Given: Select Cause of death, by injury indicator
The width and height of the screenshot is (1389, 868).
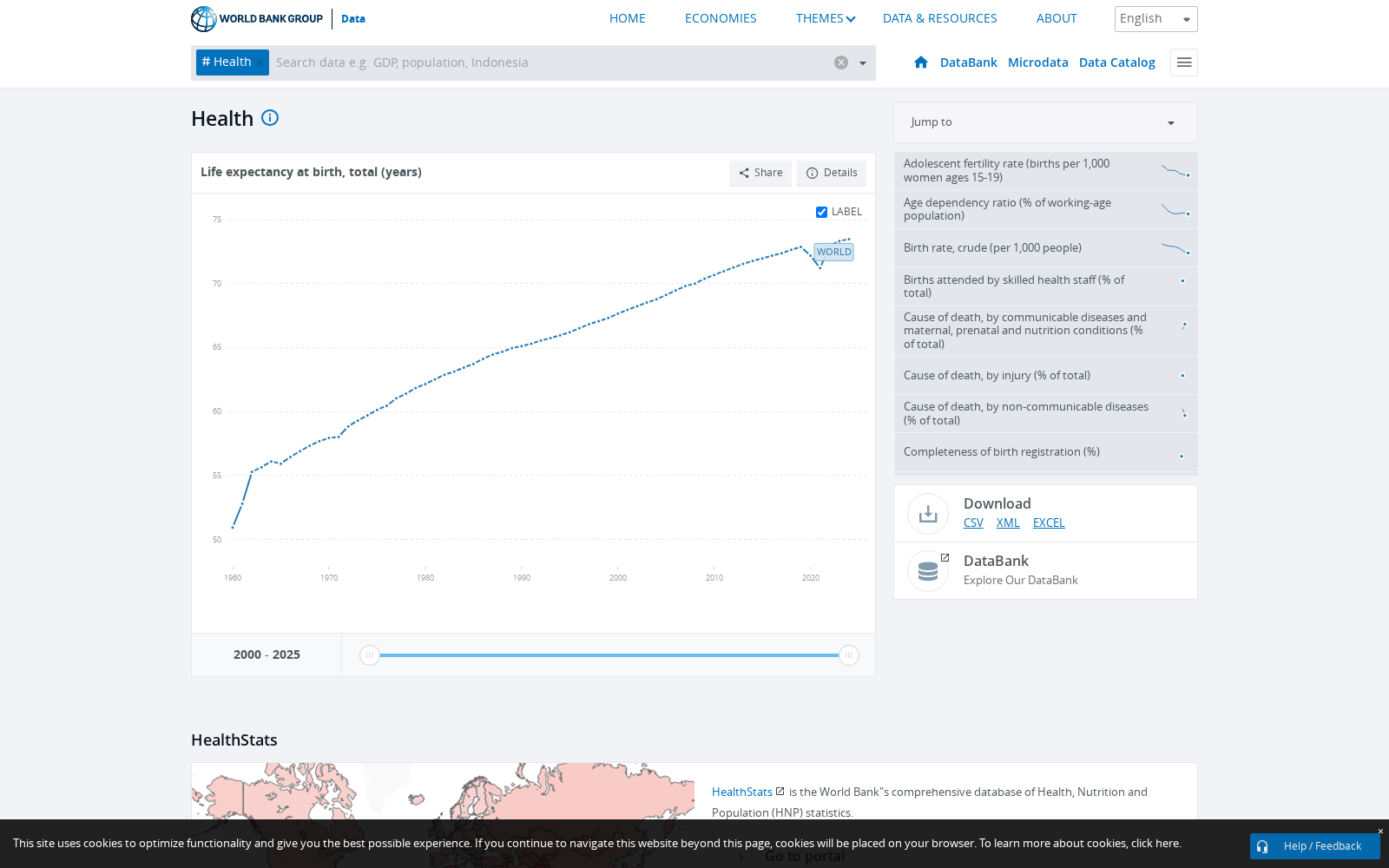Looking at the screenshot, I should pyautogui.click(x=1046, y=376).
